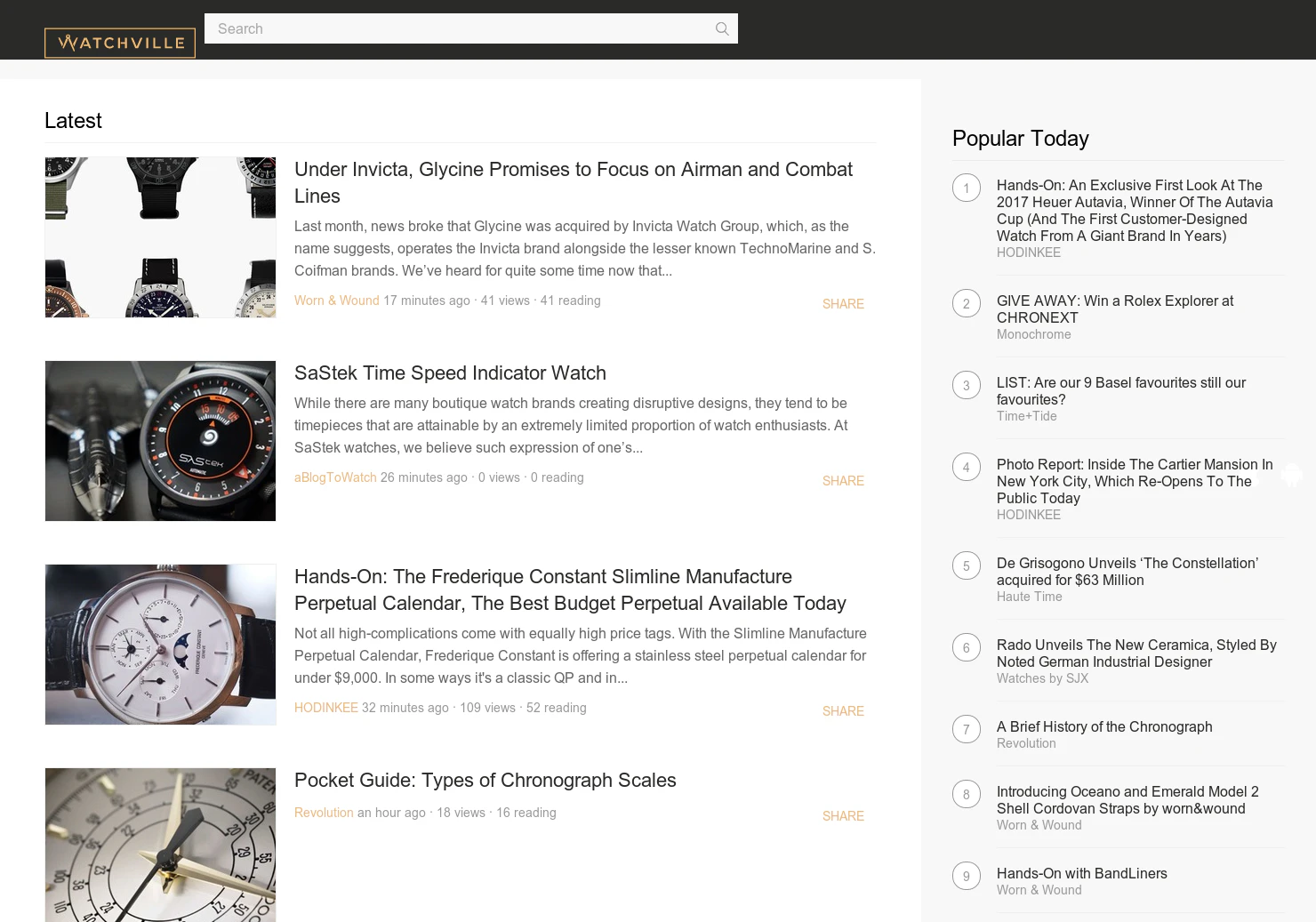Click the Glycine article summary text
The image size is (1316, 922).
click(x=585, y=248)
